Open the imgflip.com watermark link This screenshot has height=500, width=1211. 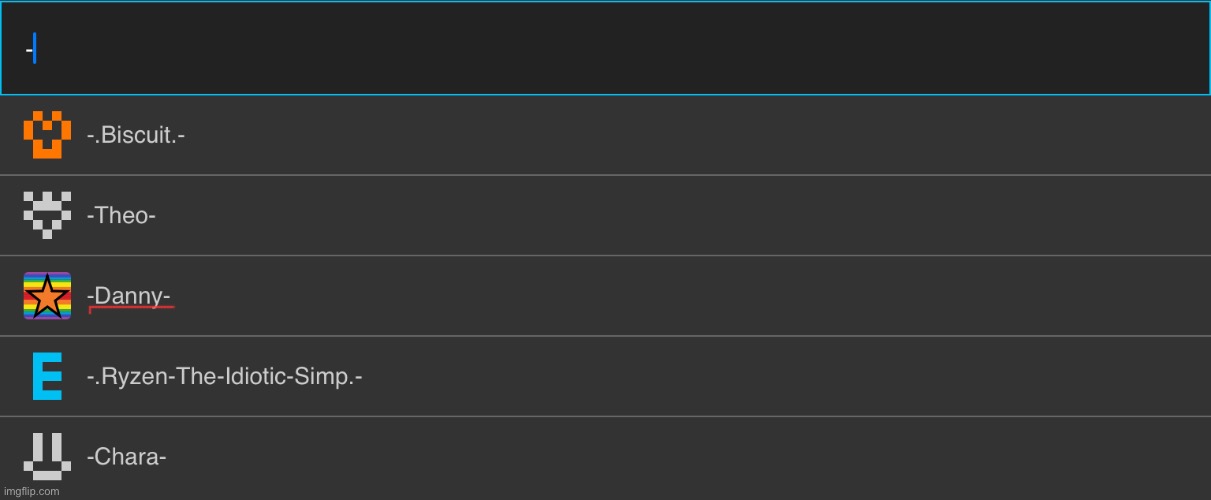31,491
